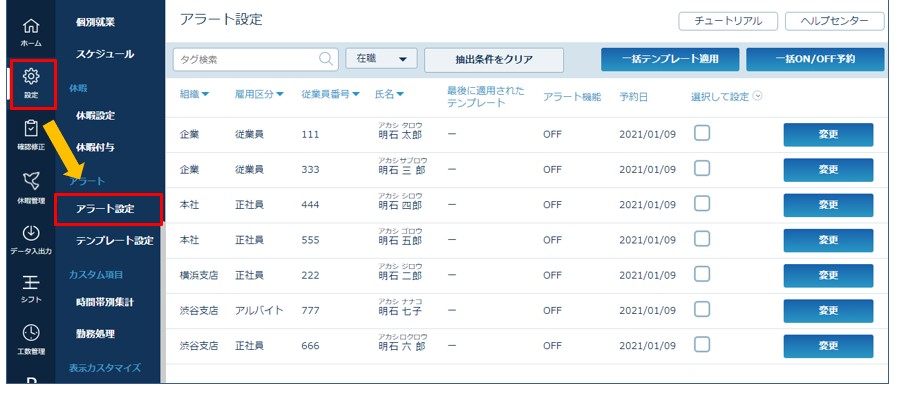The width and height of the screenshot is (898, 396).
Task: Open the 休暇管理 airplane icon
Action: (31, 187)
